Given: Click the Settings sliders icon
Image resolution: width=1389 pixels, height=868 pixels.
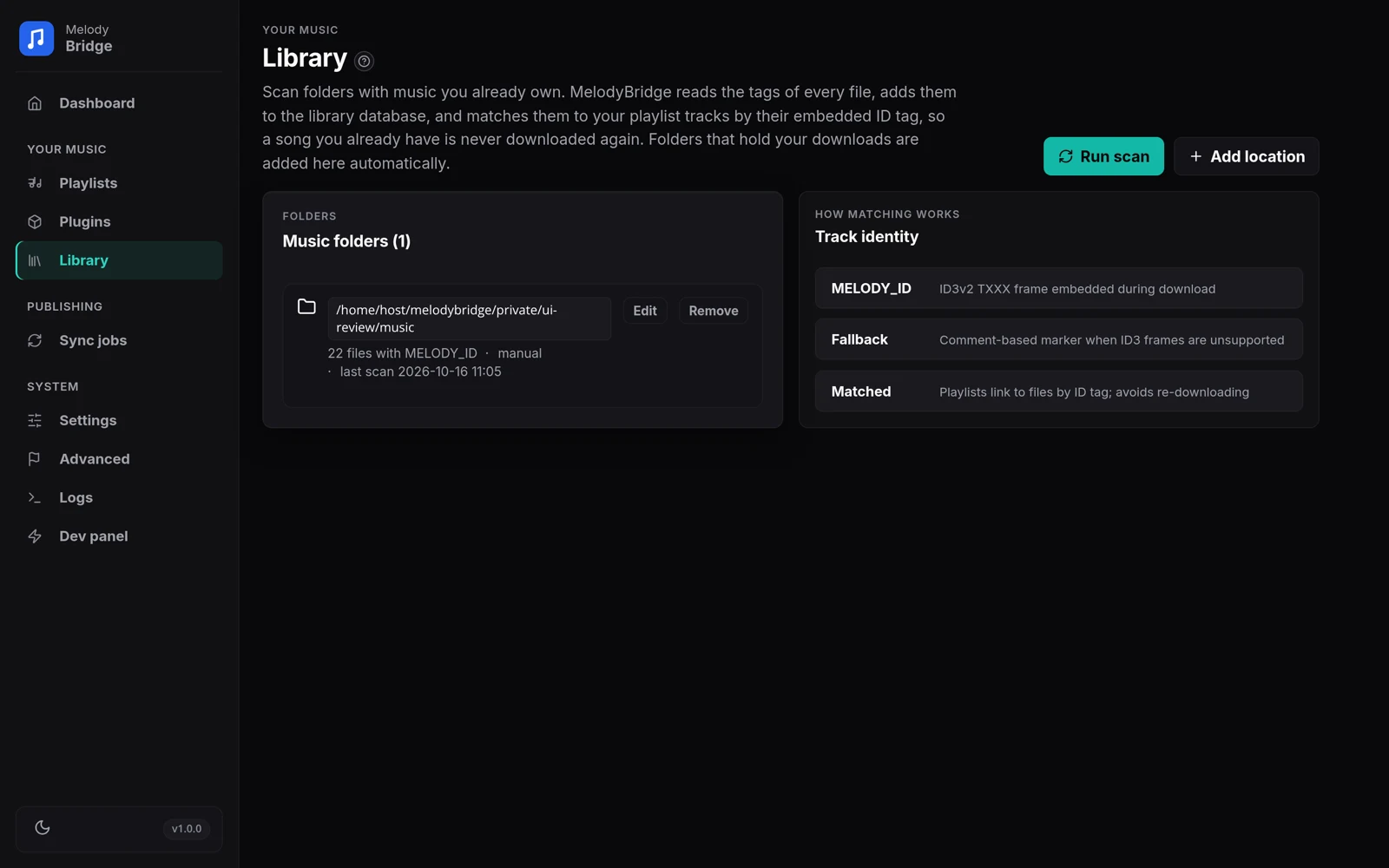Looking at the screenshot, I should click(35, 421).
